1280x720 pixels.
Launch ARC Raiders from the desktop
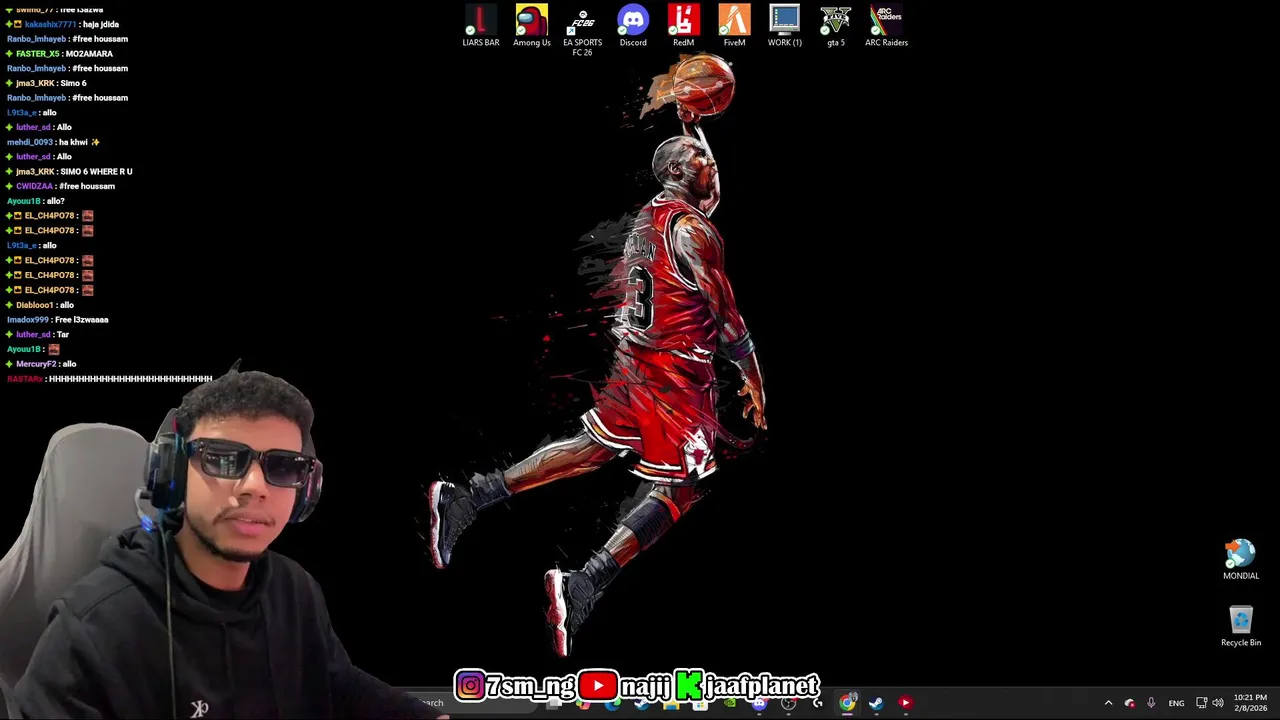click(886, 26)
